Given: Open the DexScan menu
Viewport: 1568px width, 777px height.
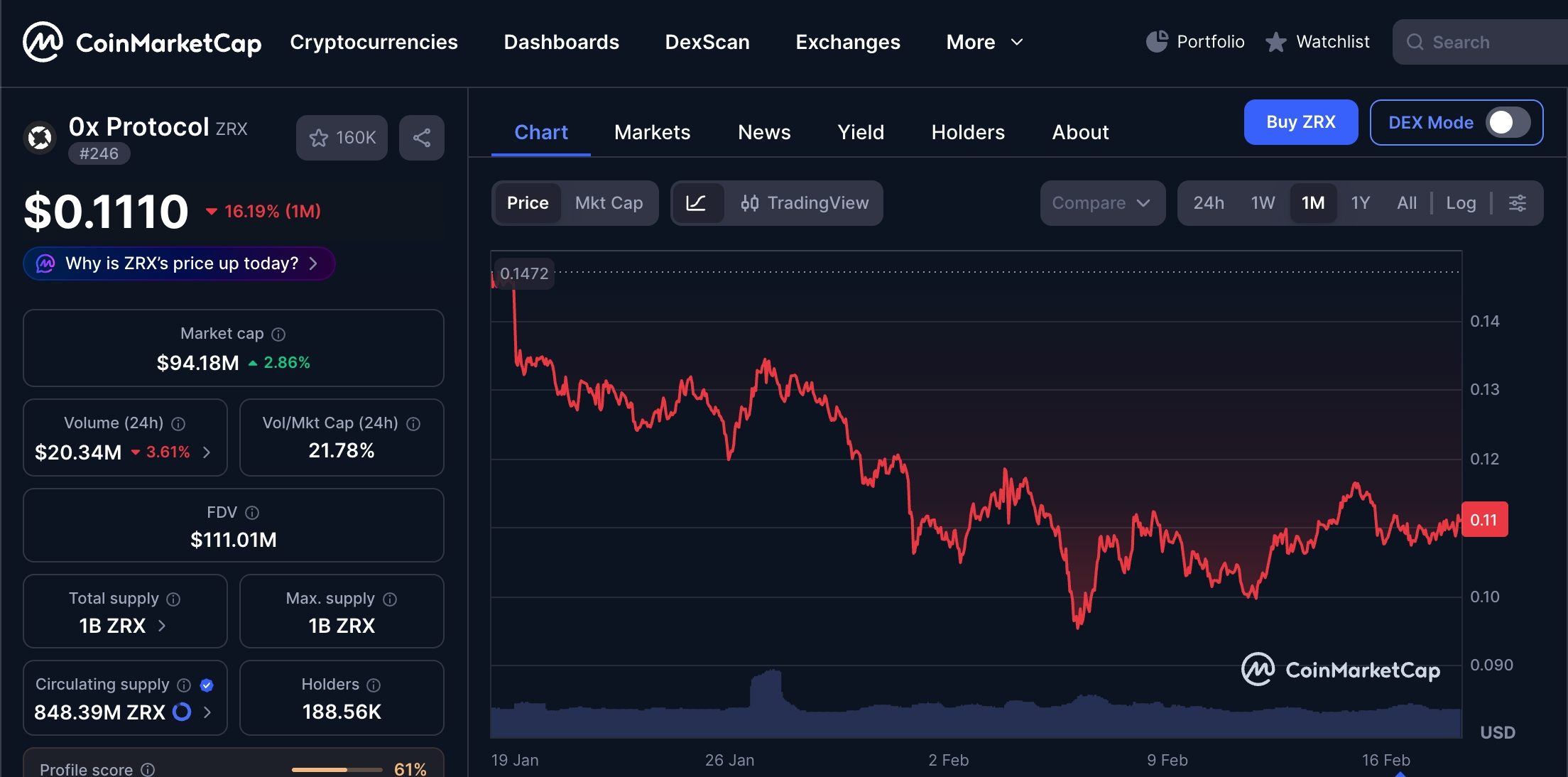Looking at the screenshot, I should point(707,43).
